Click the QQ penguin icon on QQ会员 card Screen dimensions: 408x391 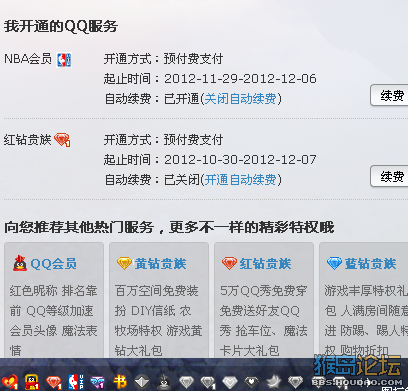point(20,263)
